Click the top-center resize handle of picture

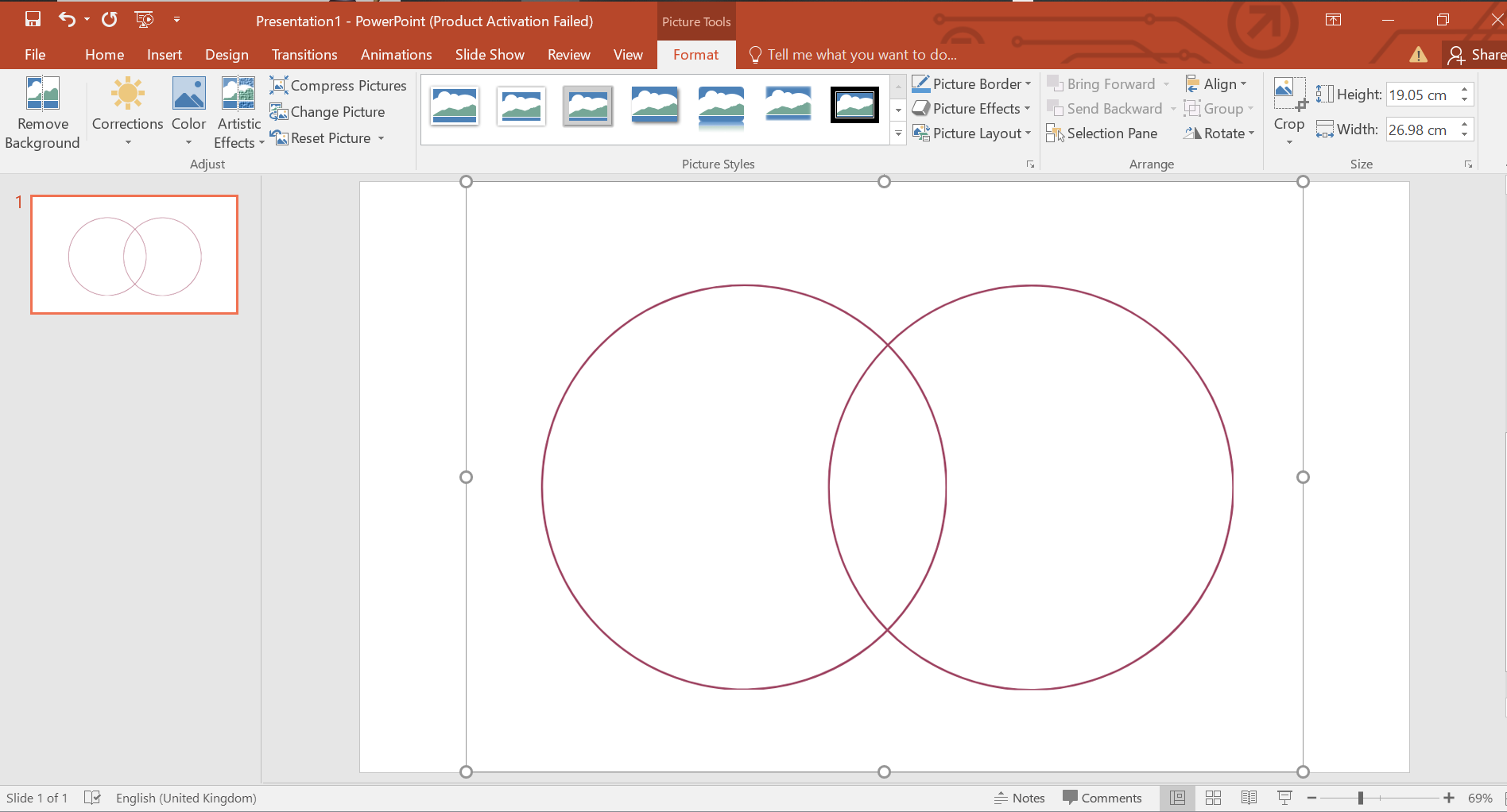pyautogui.click(x=884, y=182)
